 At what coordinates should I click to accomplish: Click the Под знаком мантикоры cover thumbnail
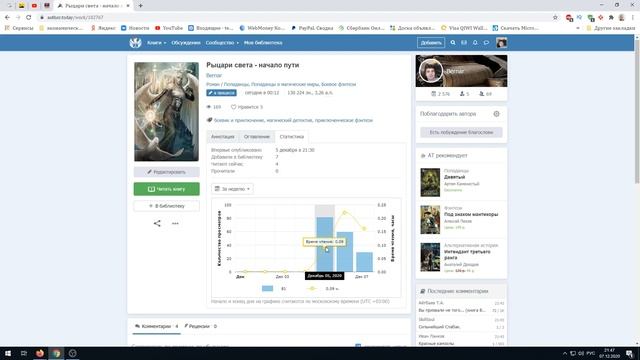point(430,220)
